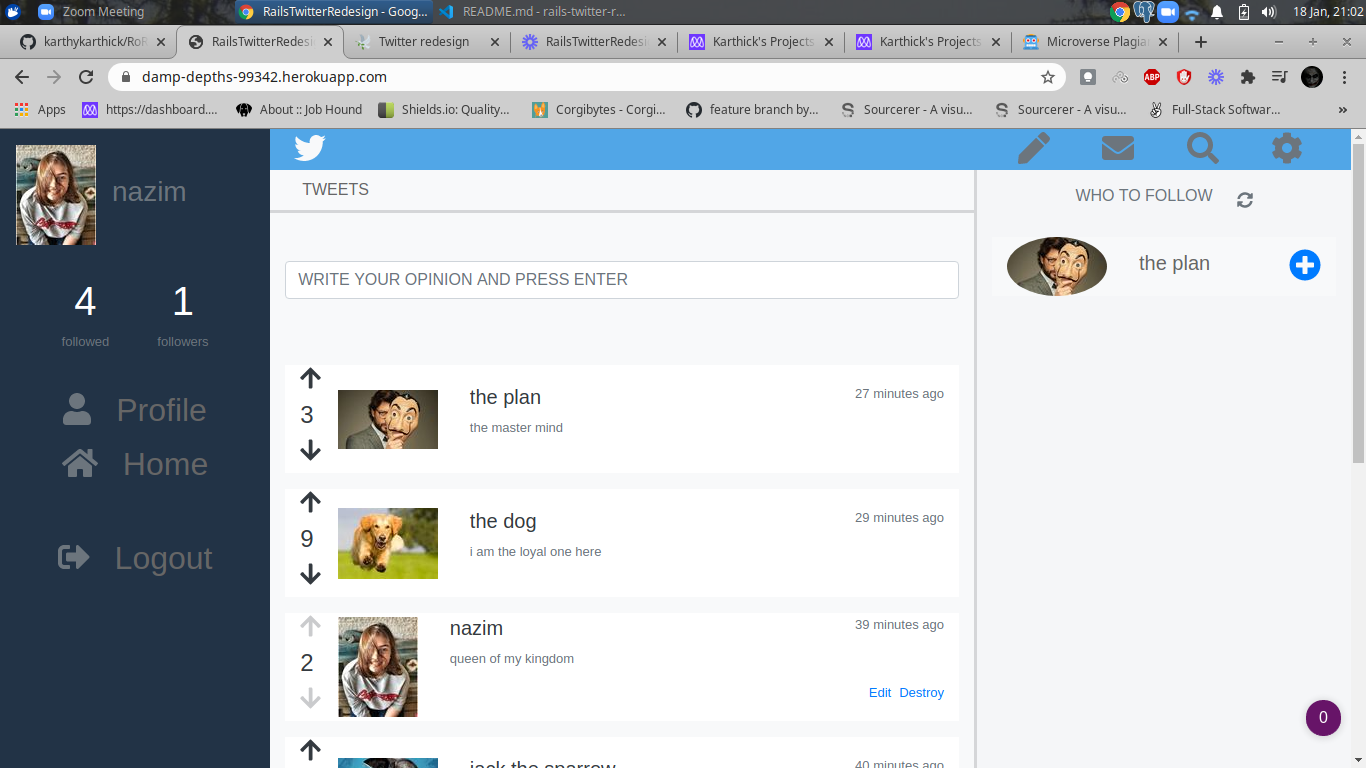Image resolution: width=1366 pixels, height=768 pixels.
Task: Click the '1 followers' count
Action: point(182,315)
